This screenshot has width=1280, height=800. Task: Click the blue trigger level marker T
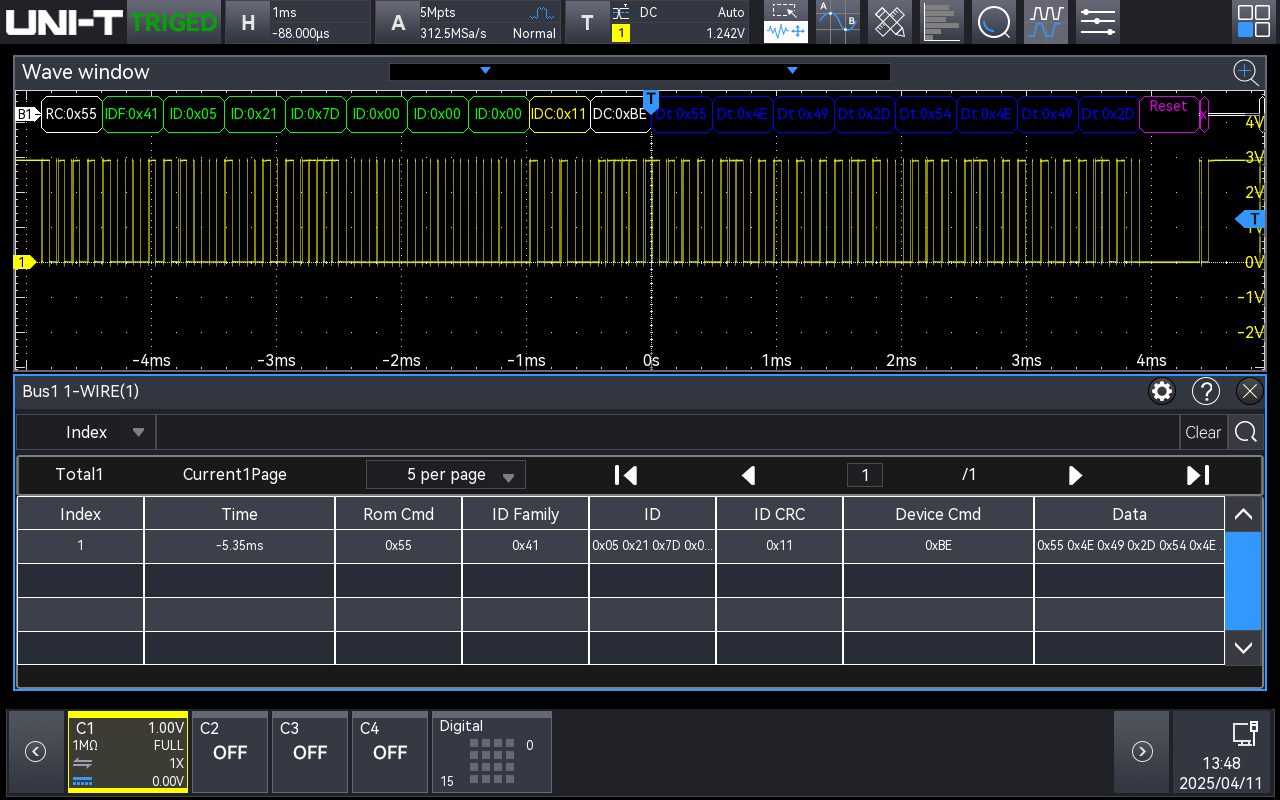[1251, 219]
